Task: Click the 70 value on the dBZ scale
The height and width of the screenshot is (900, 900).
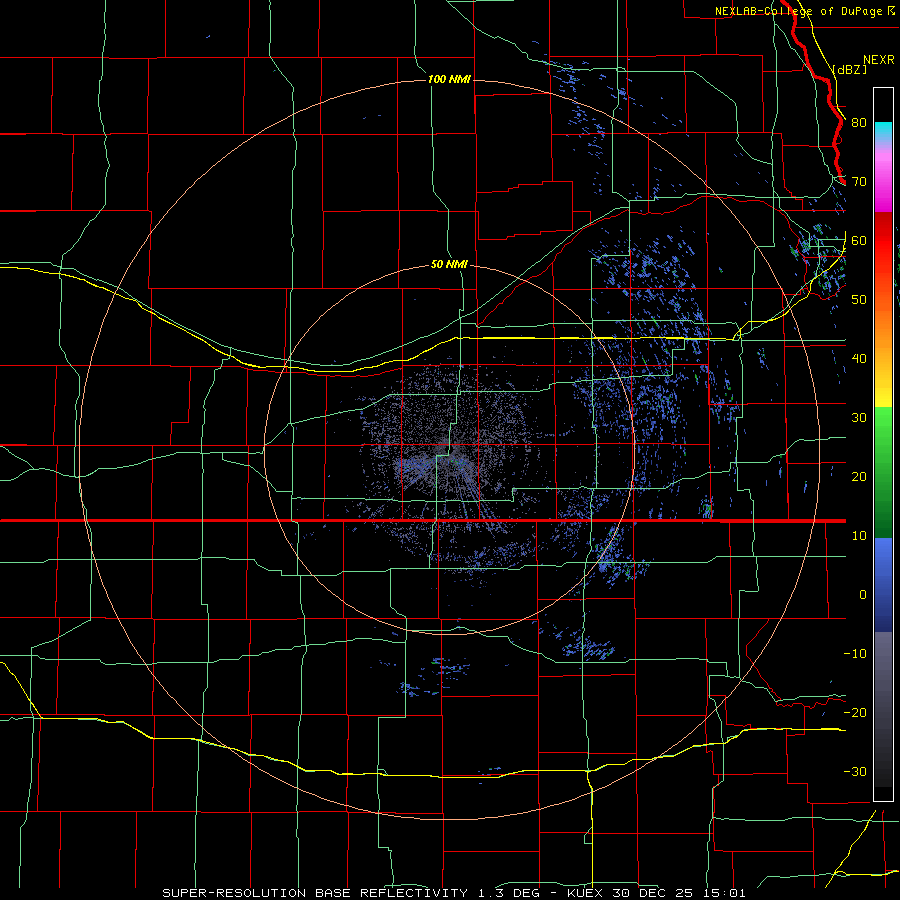Action: point(859,182)
